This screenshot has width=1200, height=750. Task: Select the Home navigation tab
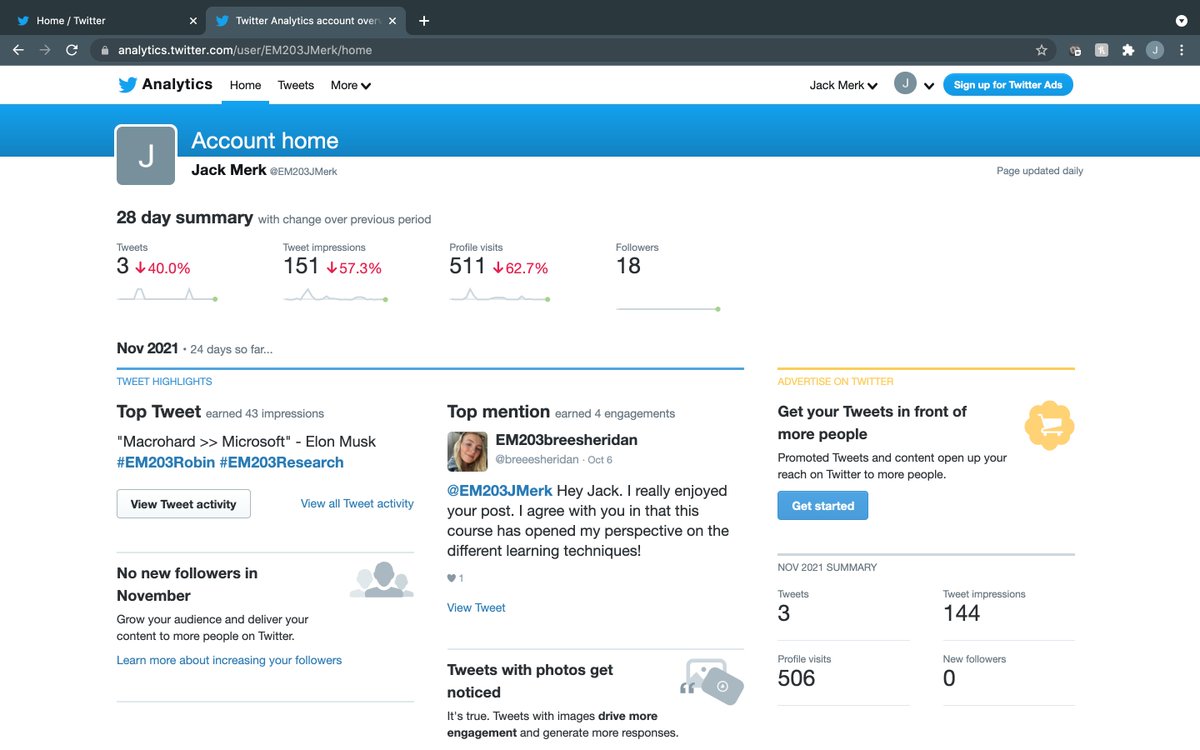245,85
